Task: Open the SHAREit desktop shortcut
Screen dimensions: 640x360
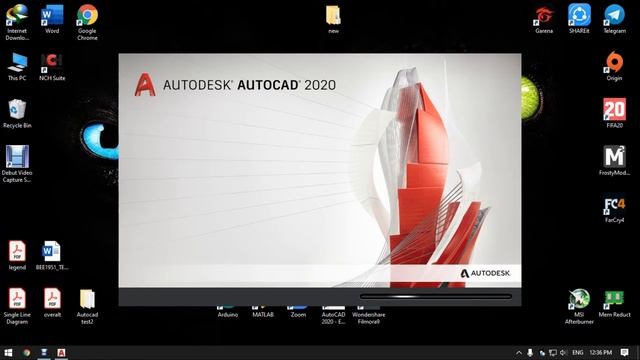Action: tap(579, 19)
